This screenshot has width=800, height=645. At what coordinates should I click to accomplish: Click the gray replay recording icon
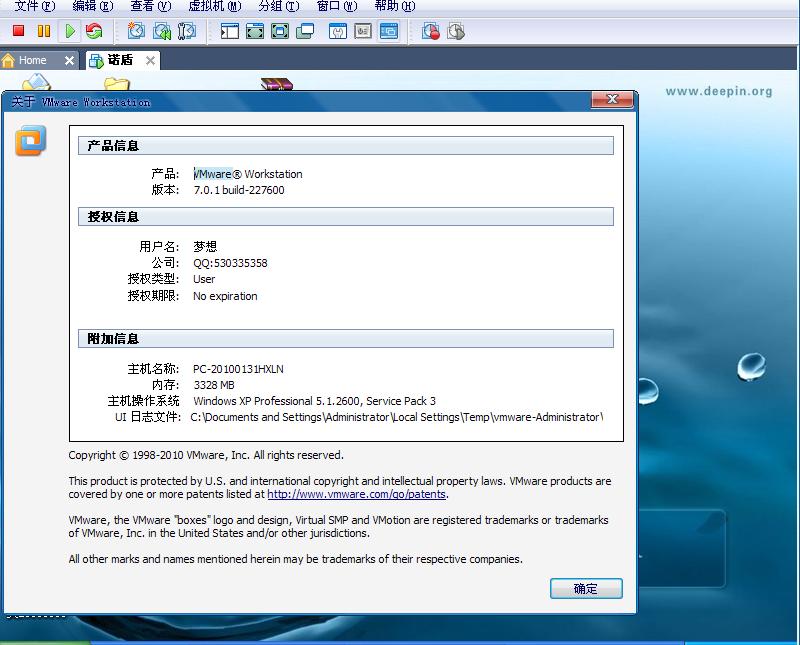pyautogui.click(x=456, y=31)
